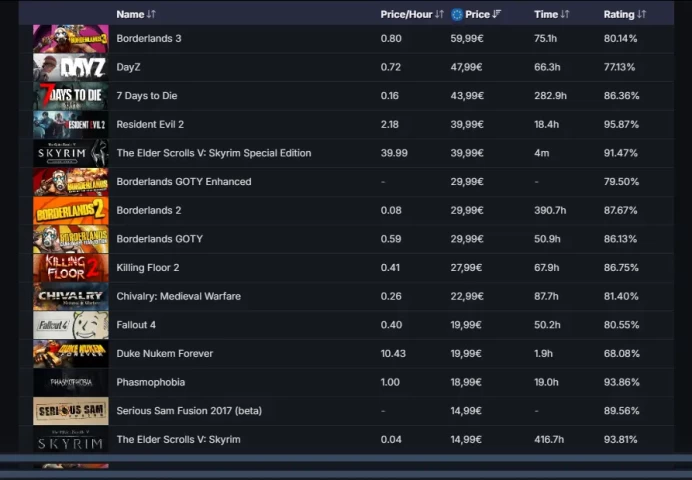The width and height of the screenshot is (692, 480).
Task: Click the descending sort icon next to Price
Action: [496, 15]
